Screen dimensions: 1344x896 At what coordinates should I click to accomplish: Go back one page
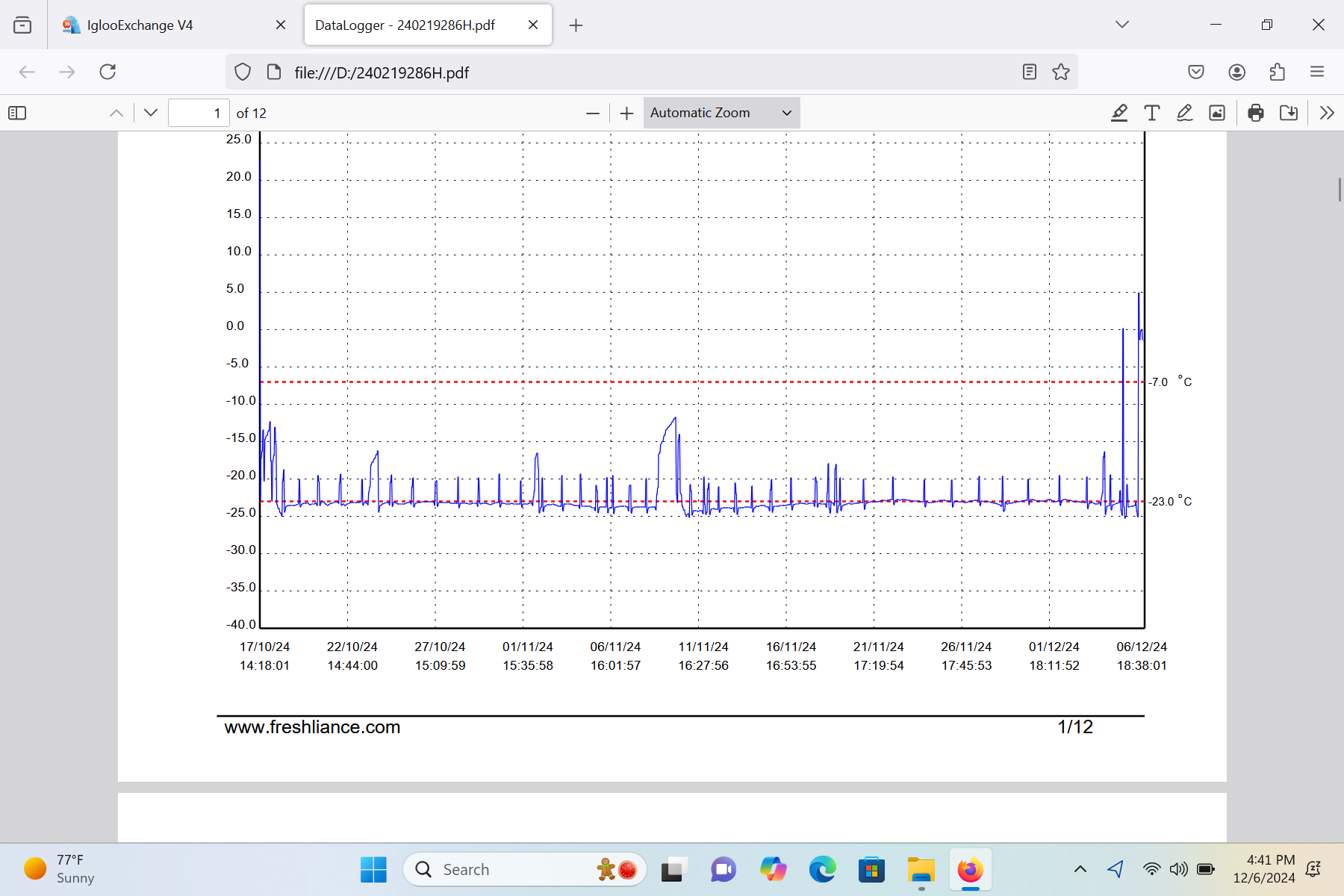(x=27, y=72)
